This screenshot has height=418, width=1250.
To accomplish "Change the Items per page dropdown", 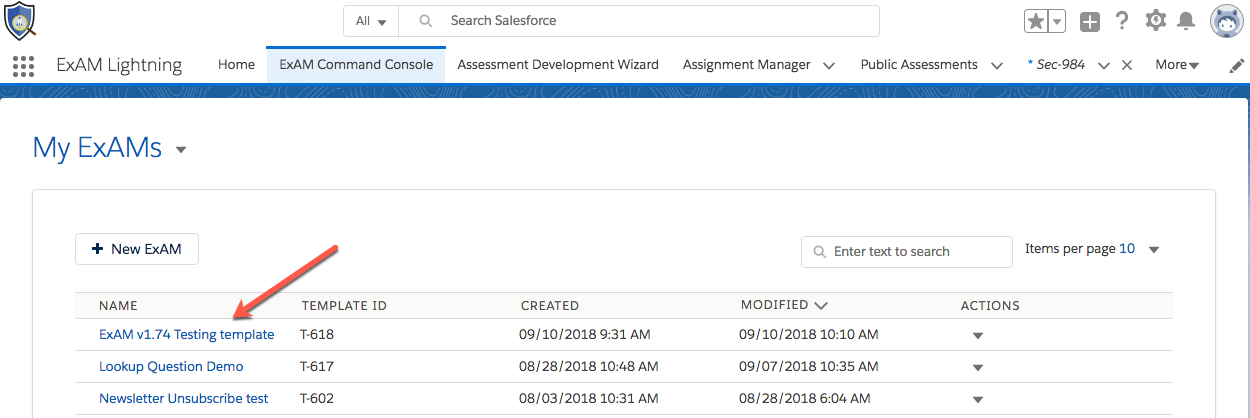I will tap(1153, 249).
